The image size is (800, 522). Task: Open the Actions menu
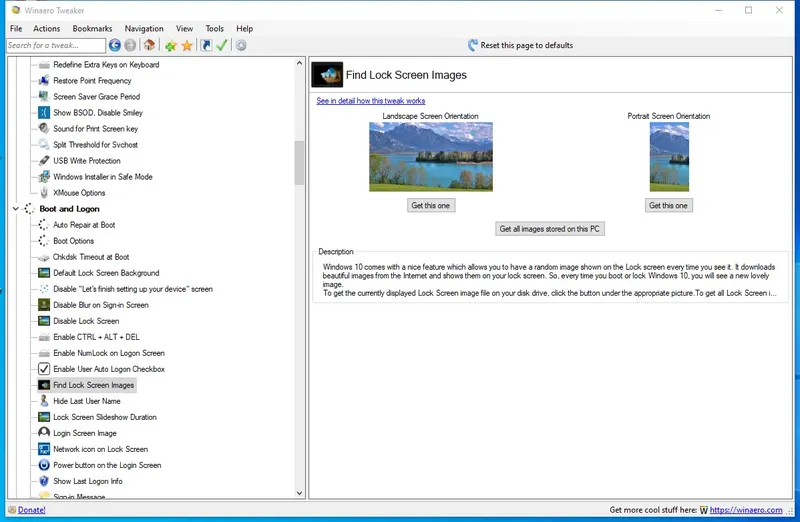[x=46, y=29]
